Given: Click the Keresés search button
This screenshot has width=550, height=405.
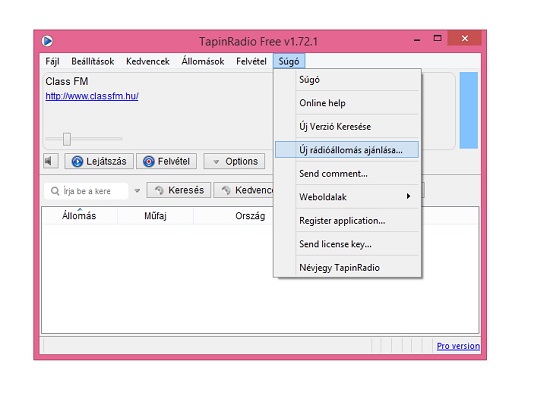Looking at the screenshot, I should point(179,190).
